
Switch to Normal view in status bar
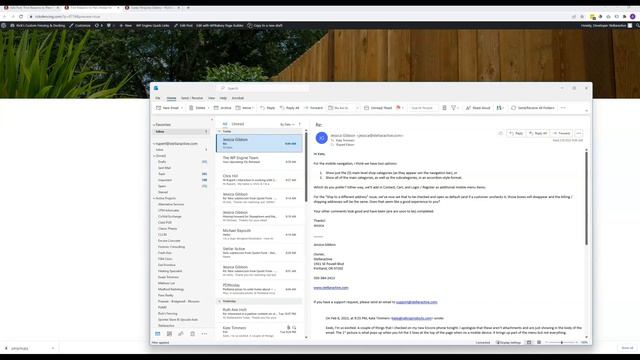529,342
